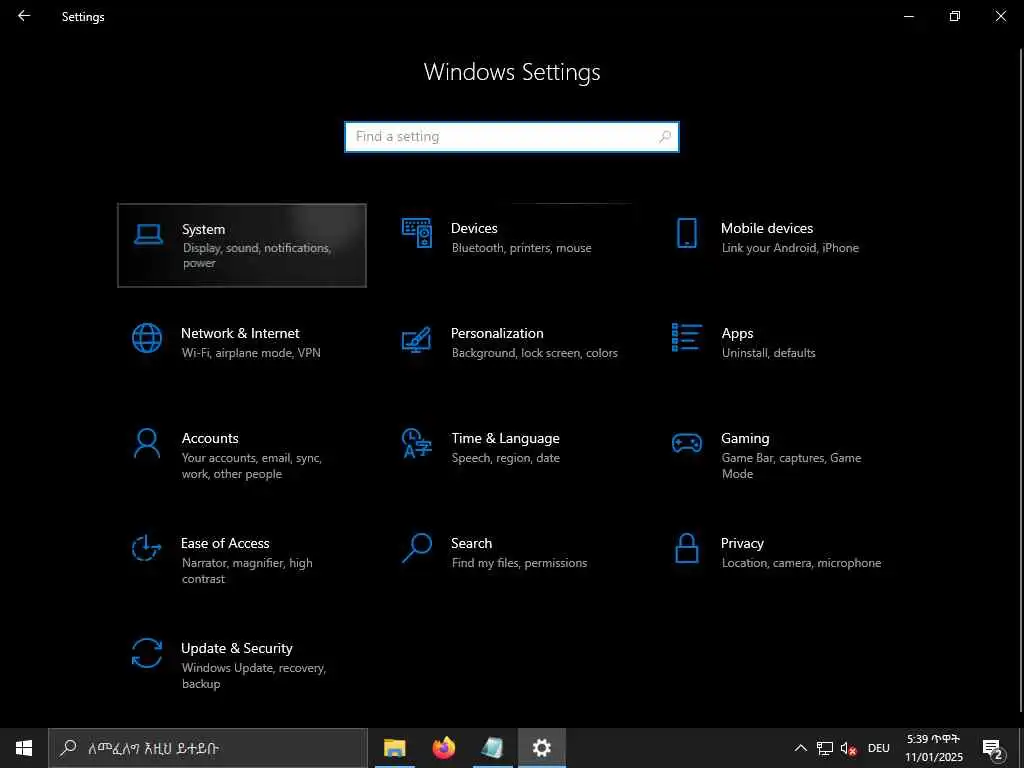The height and width of the screenshot is (768, 1024).
Task: Open the Windows Start menu
Action: click(x=24, y=748)
